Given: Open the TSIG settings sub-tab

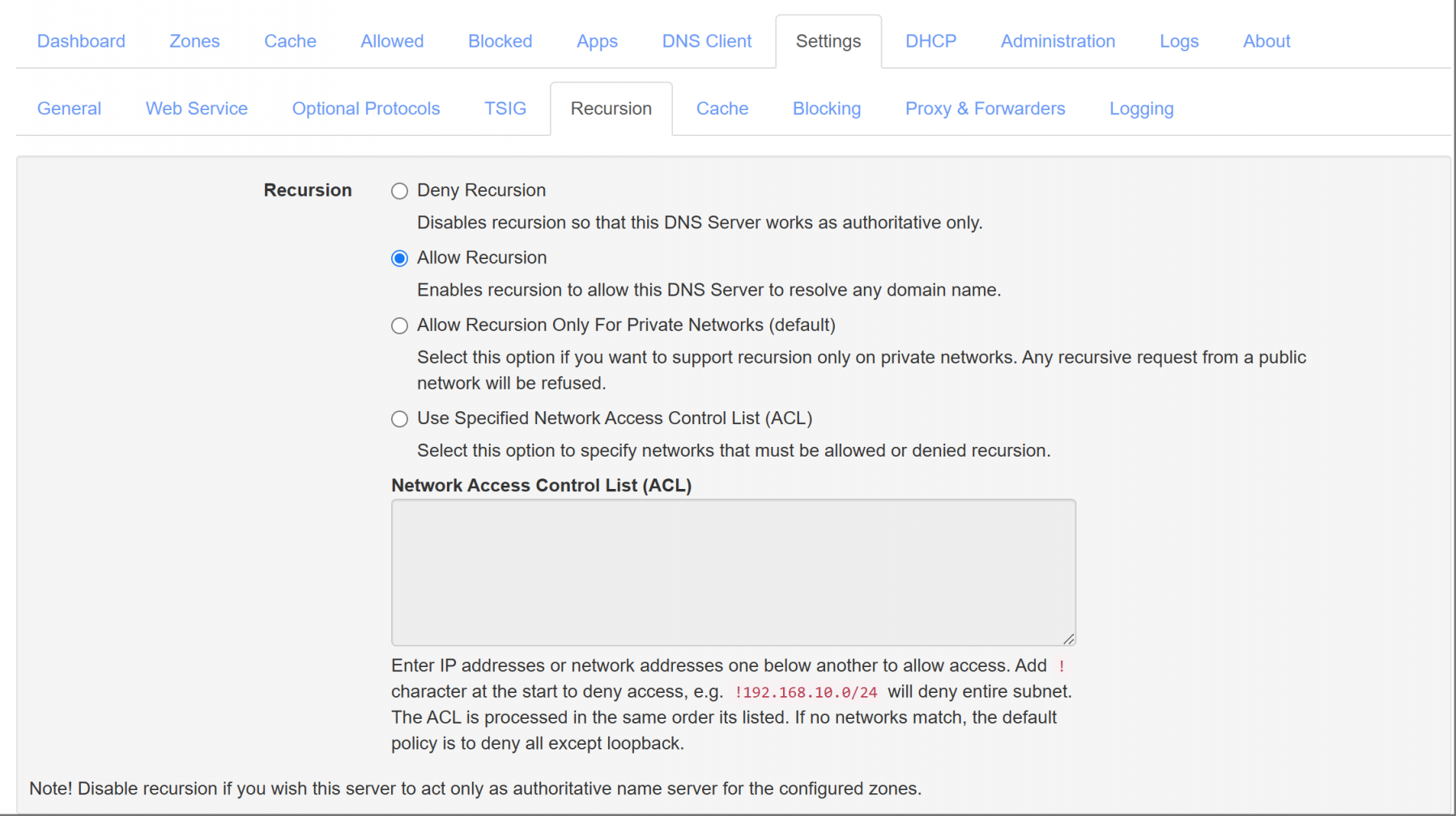Looking at the screenshot, I should tap(504, 108).
